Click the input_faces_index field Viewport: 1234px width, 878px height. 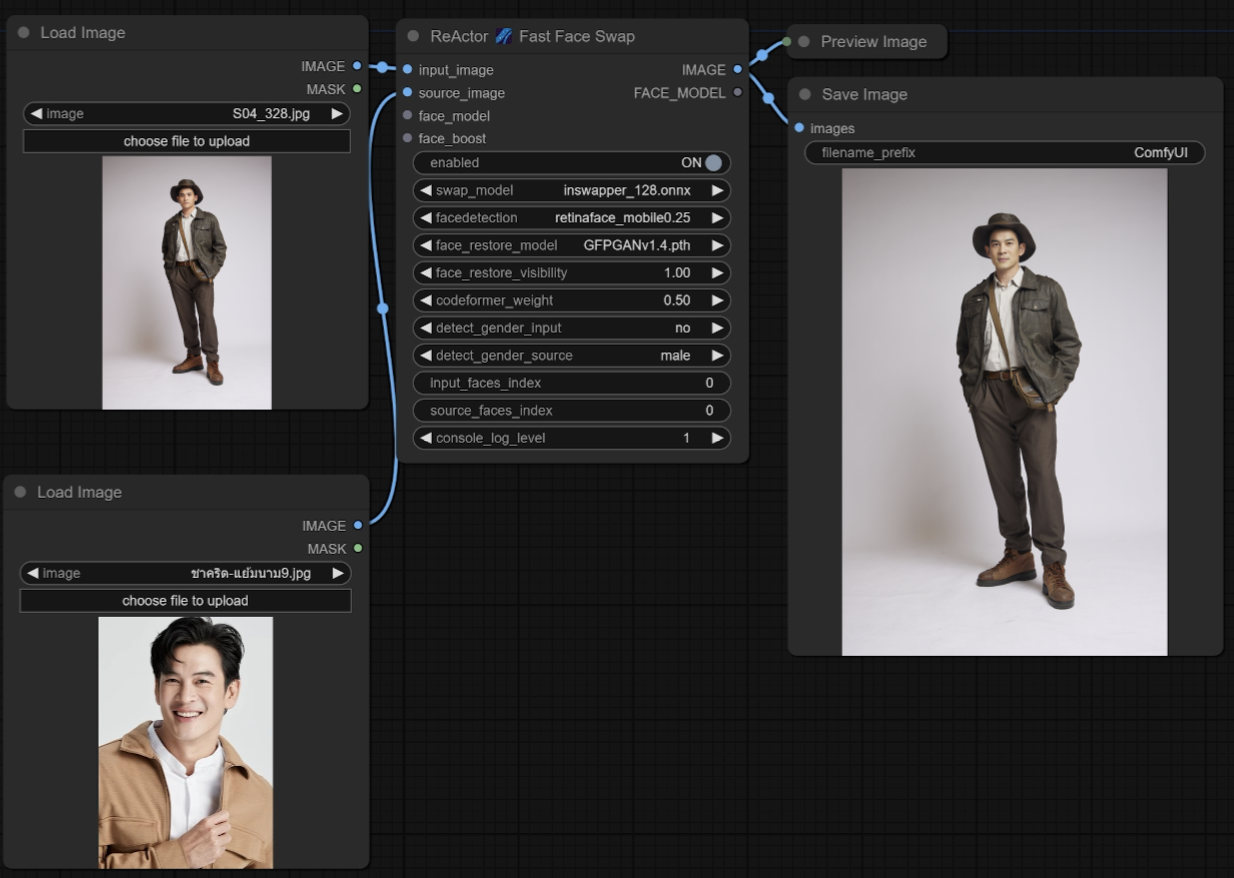[571, 383]
